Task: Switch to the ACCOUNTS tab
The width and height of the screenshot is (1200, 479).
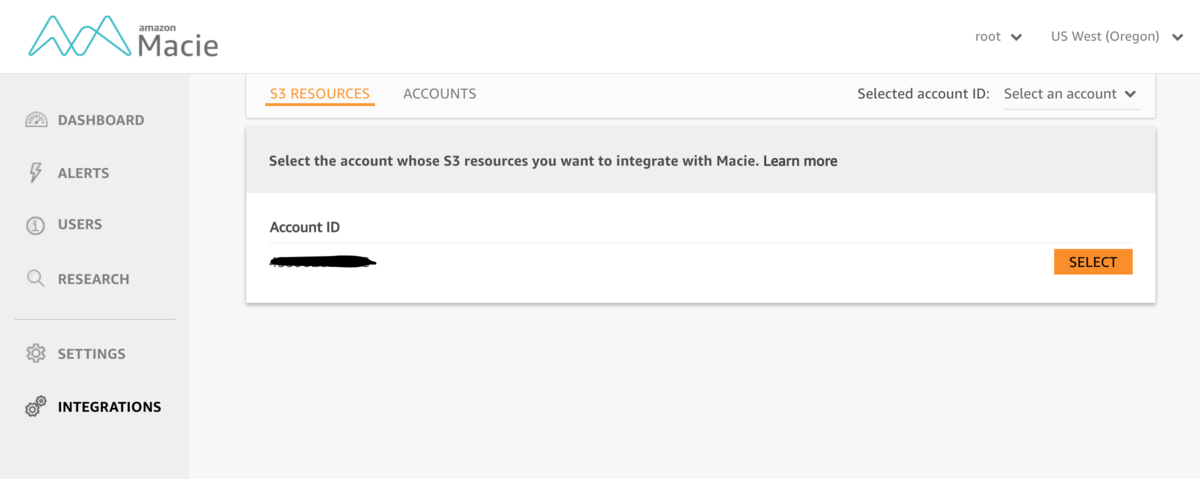Action: pos(439,94)
